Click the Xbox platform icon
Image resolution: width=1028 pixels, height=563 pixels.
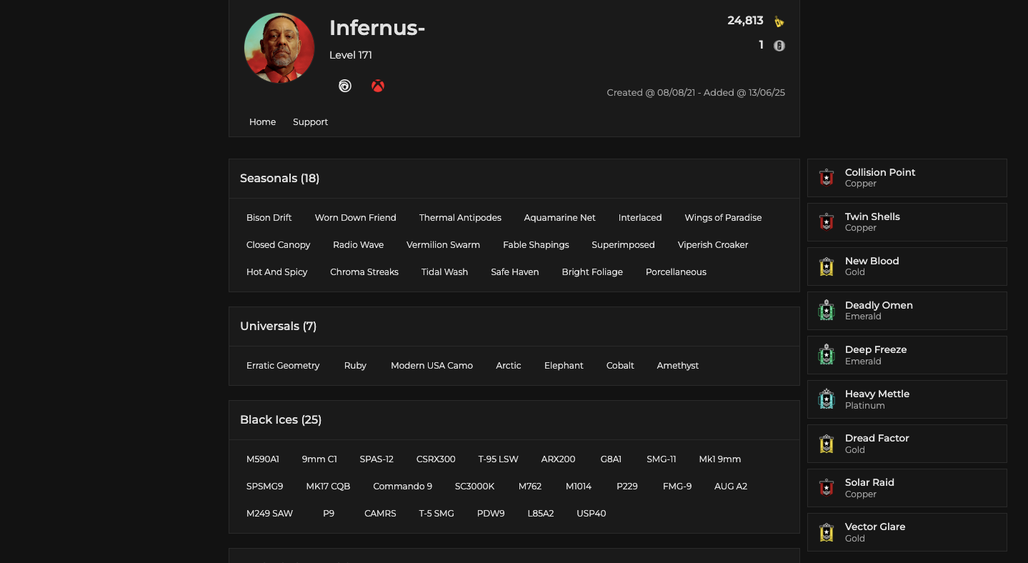[x=378, y=86]
